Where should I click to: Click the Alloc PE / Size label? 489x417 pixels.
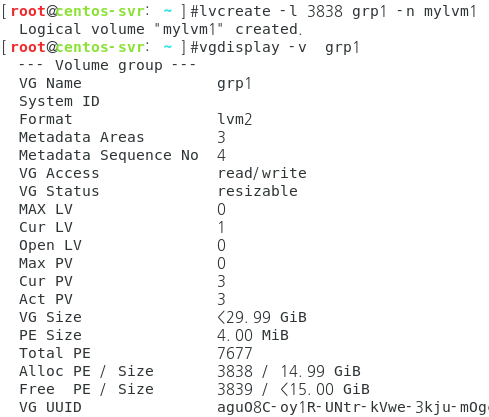pos(86,371)
